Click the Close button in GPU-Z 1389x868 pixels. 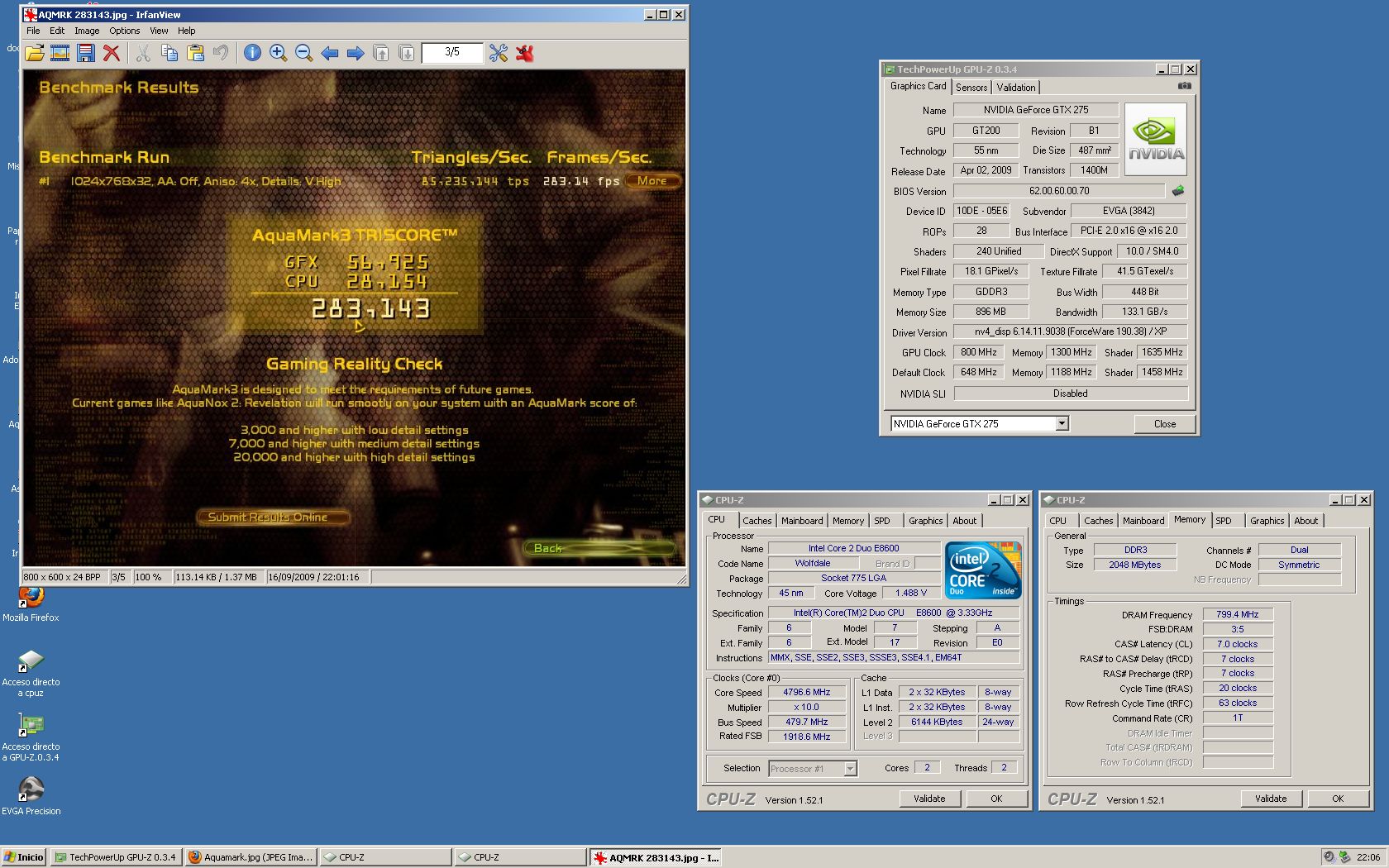pos(1164,424)
